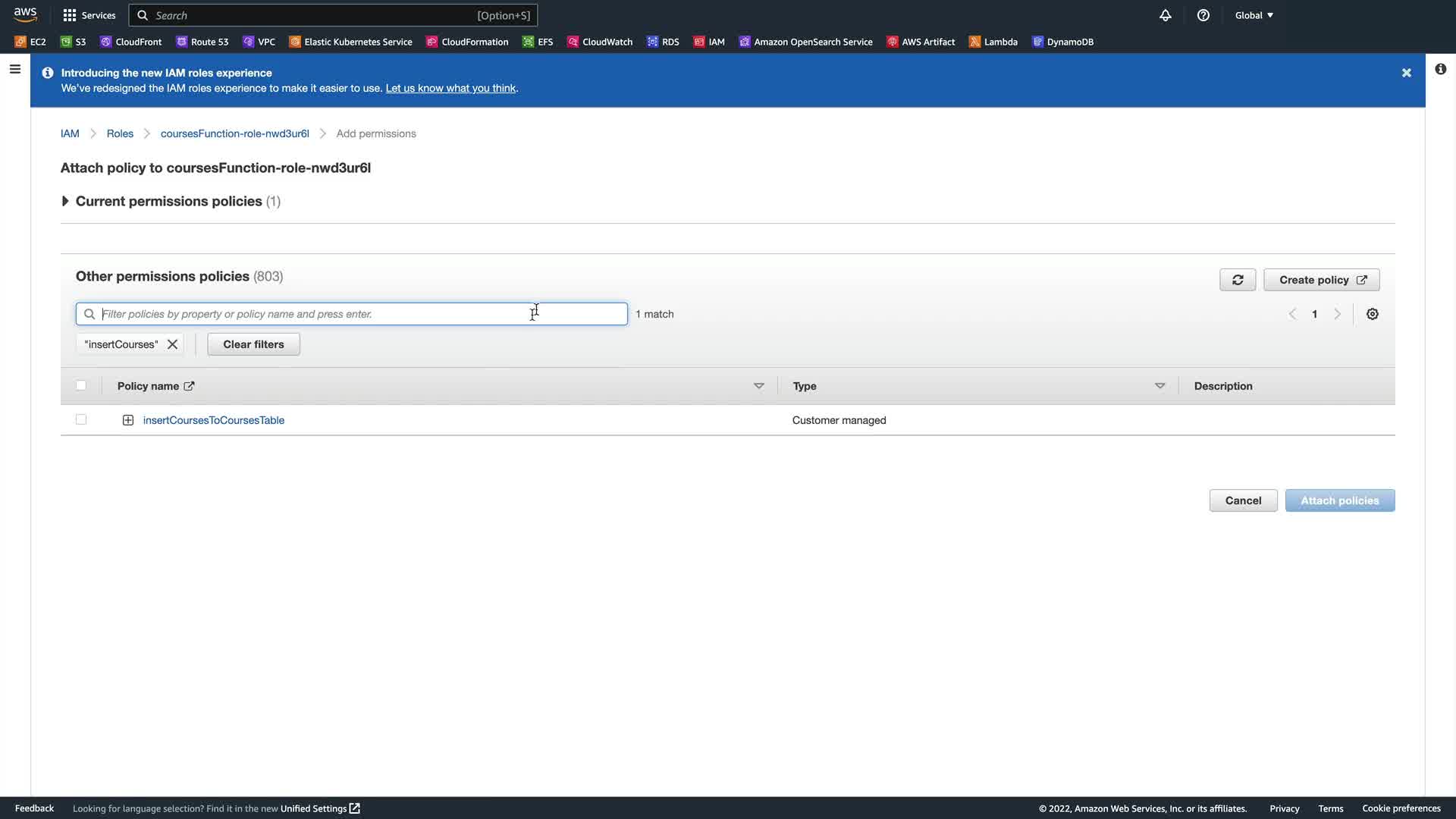Image resolution: width=1456 pixels, height=819 pixels.
Task: Open table preferences gear icon
Action: (1372, 314)
